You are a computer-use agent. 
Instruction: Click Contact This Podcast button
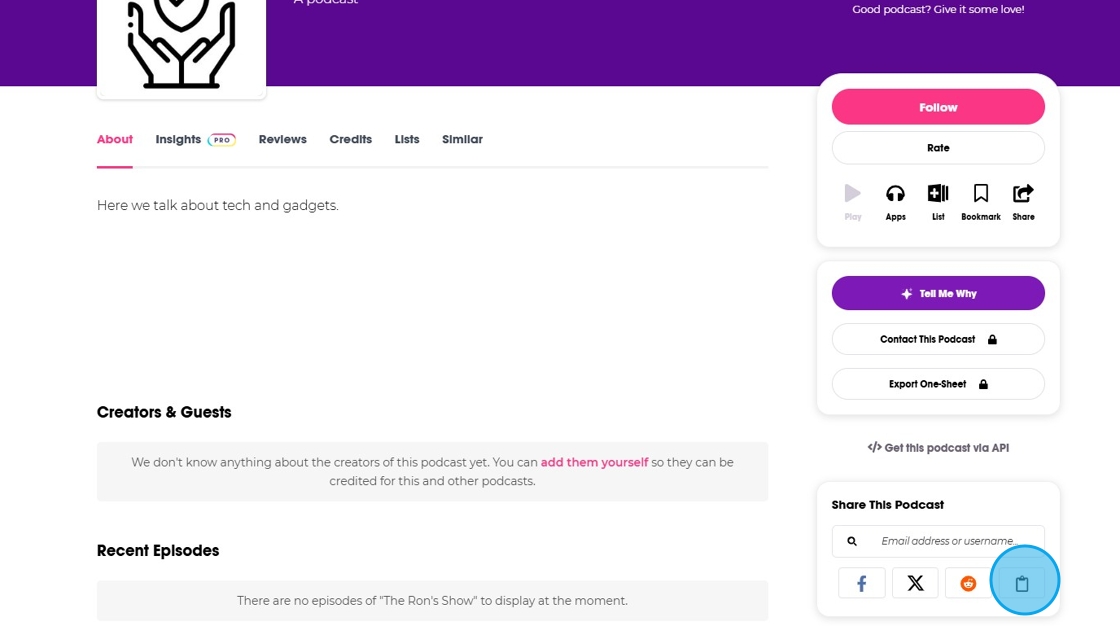point(938,339)
